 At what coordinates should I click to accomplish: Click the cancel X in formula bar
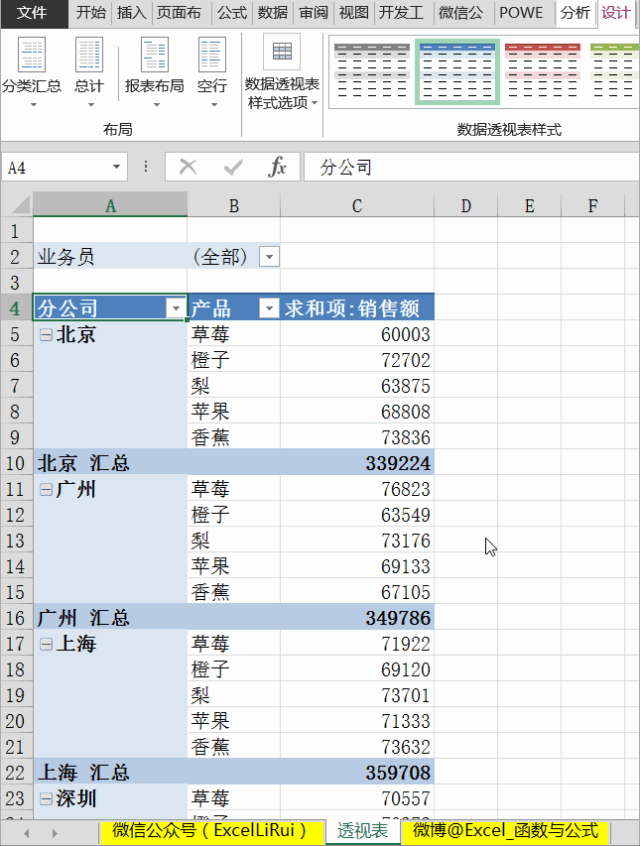(188, 167)
